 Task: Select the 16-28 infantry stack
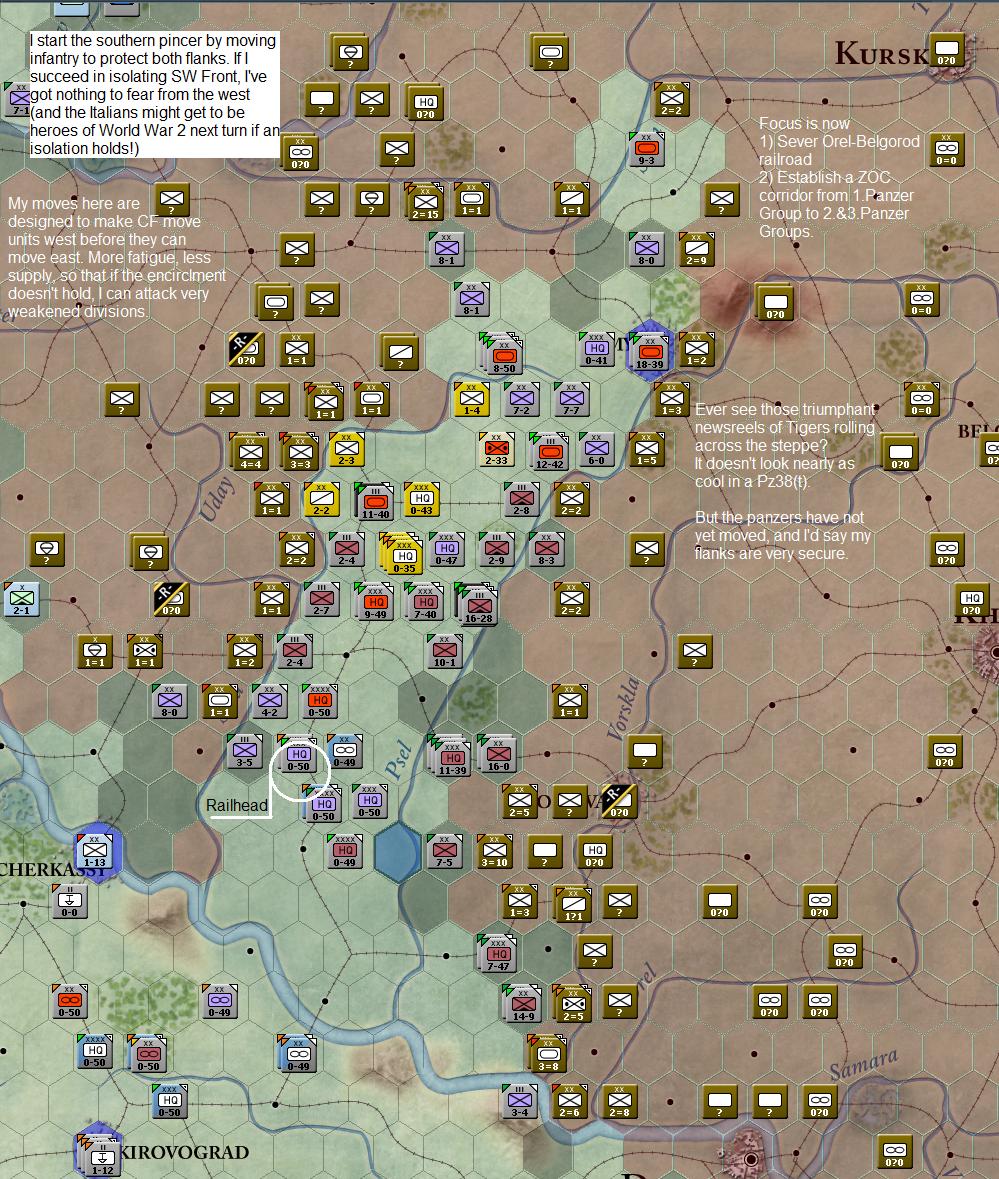tap(477, 604)
